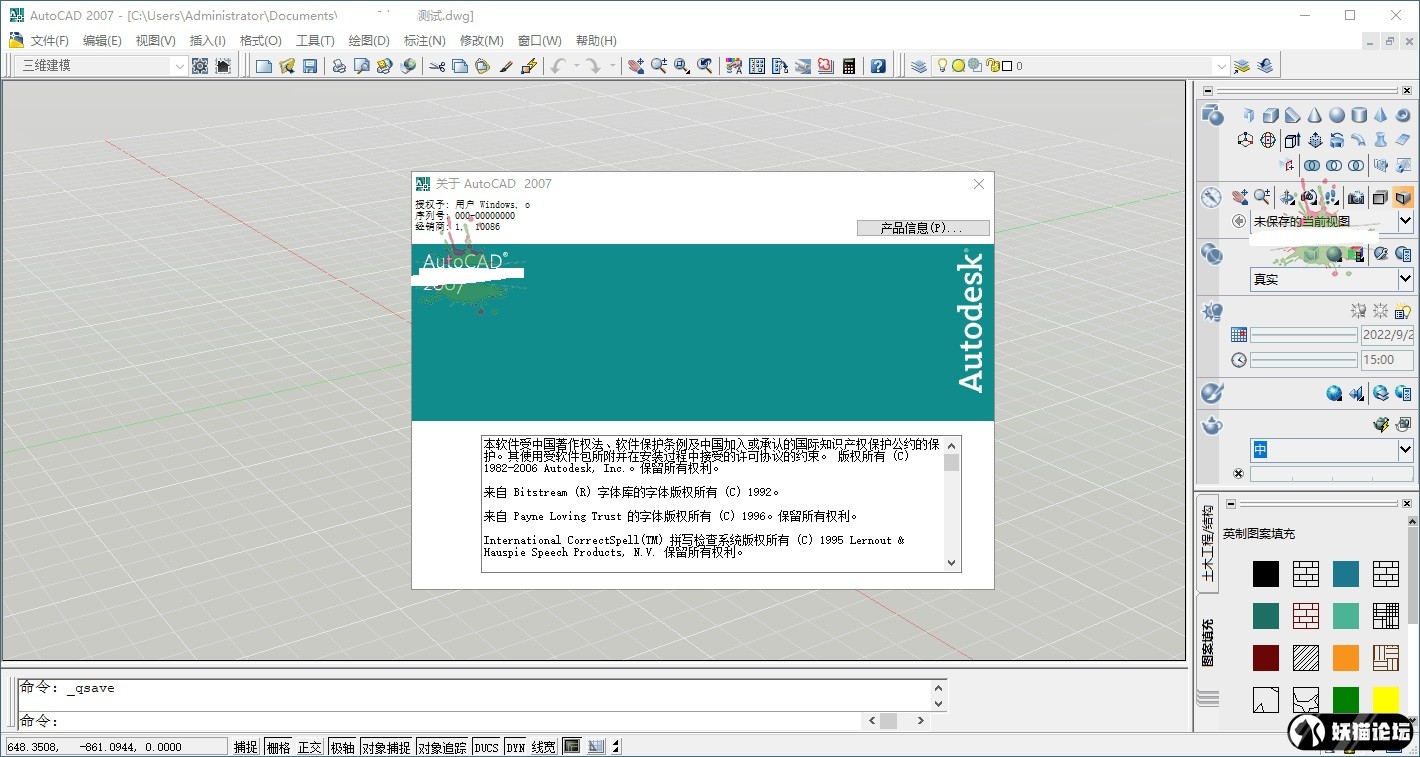
Task: Click the date slider in the light panel
Action: (1303, 335)
